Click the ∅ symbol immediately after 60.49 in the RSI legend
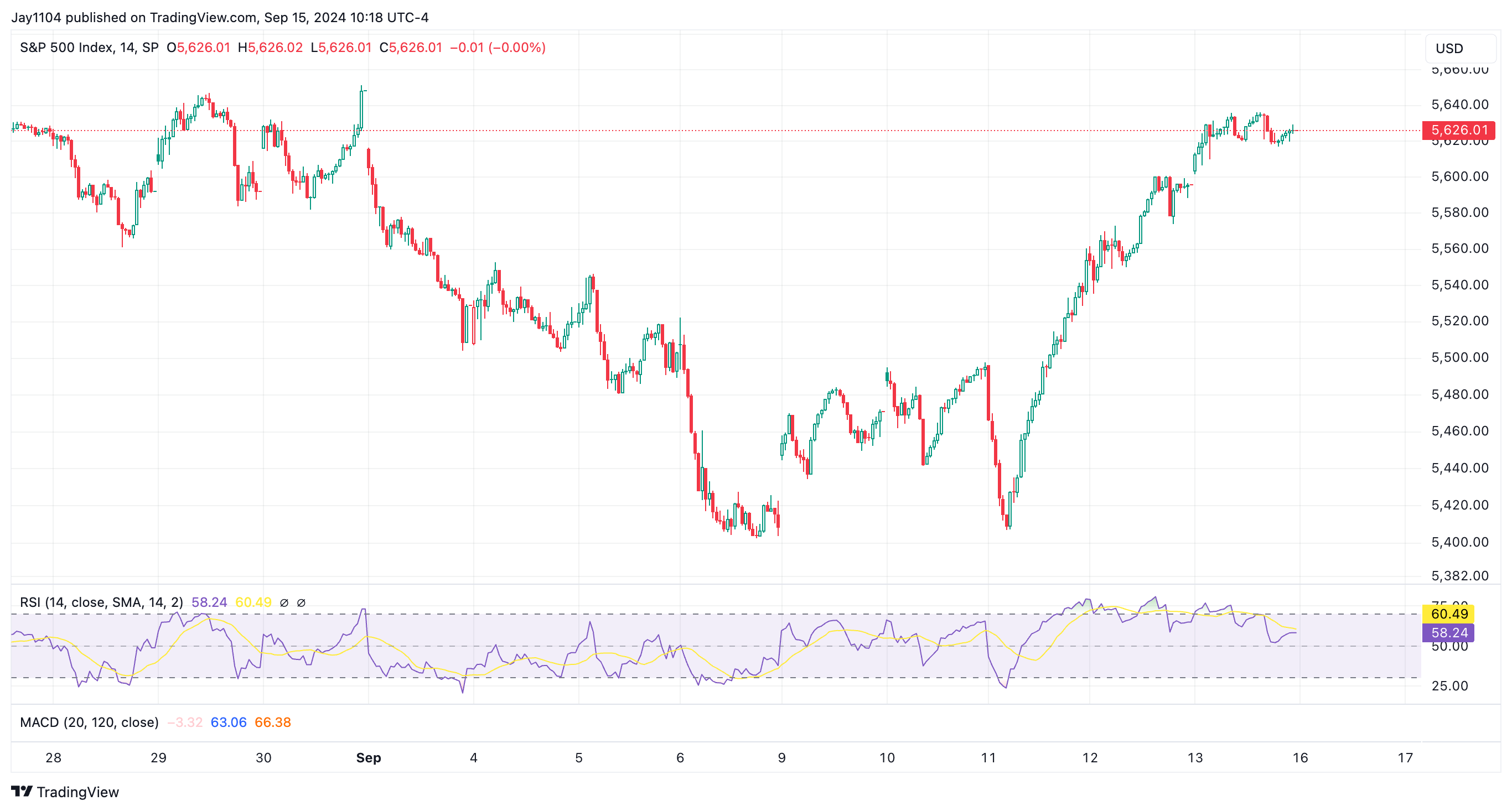This screenshot has height=811, width=1512. click(x=284, y=602)
